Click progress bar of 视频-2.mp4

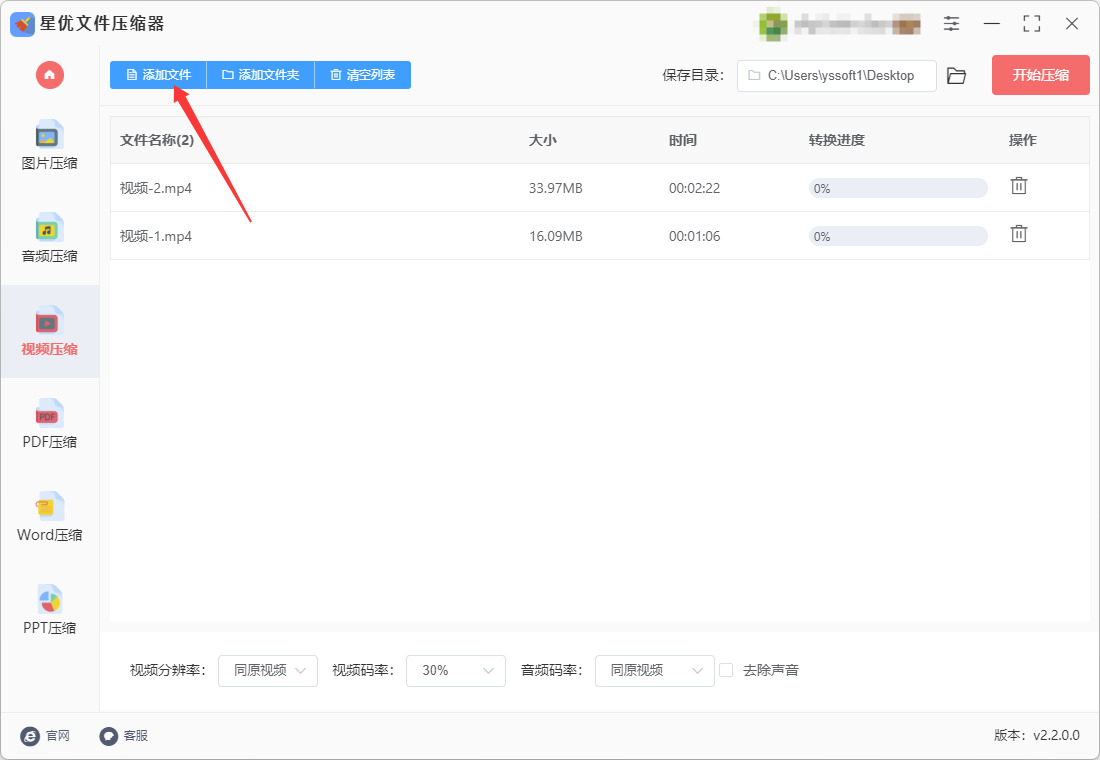(x=898, y=188)
